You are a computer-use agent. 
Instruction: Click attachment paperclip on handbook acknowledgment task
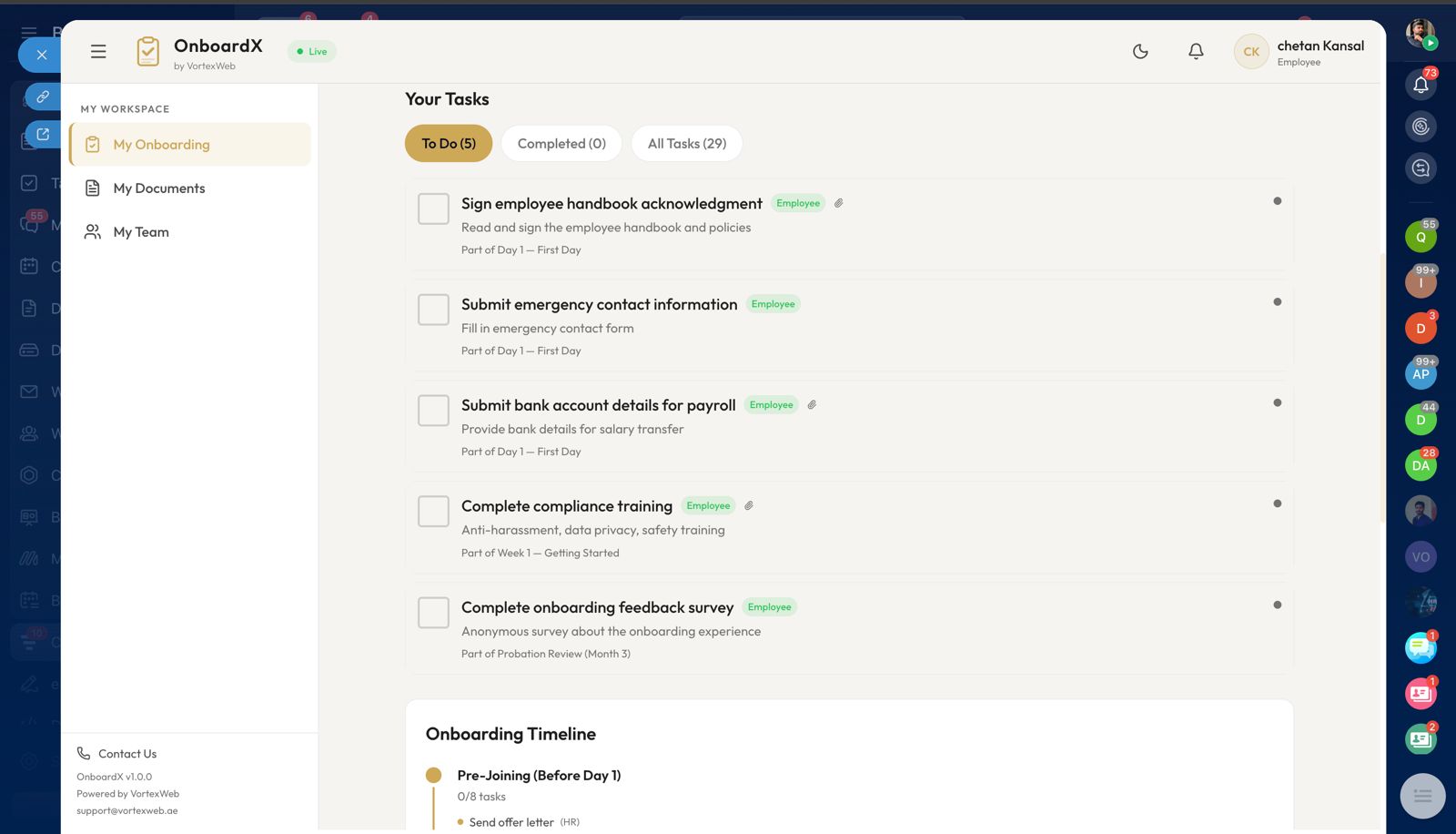pyautogui.click(x=839, y=203)
